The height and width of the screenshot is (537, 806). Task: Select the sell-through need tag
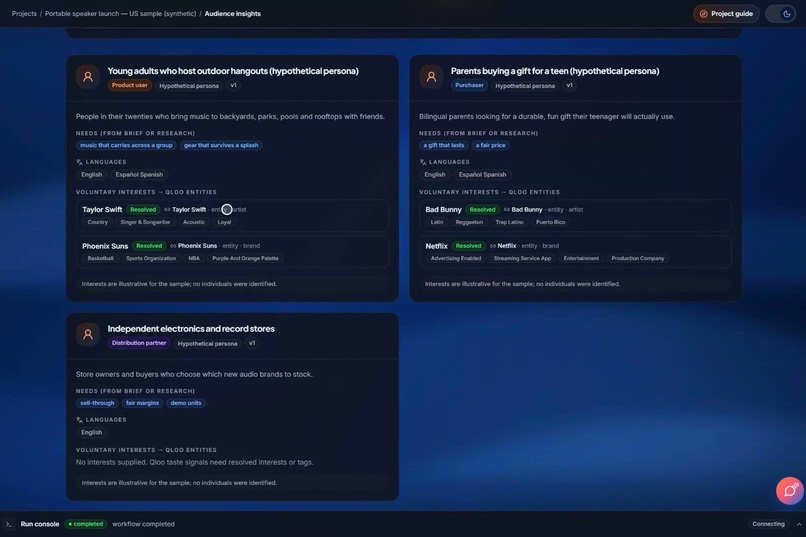pos(97,403)
